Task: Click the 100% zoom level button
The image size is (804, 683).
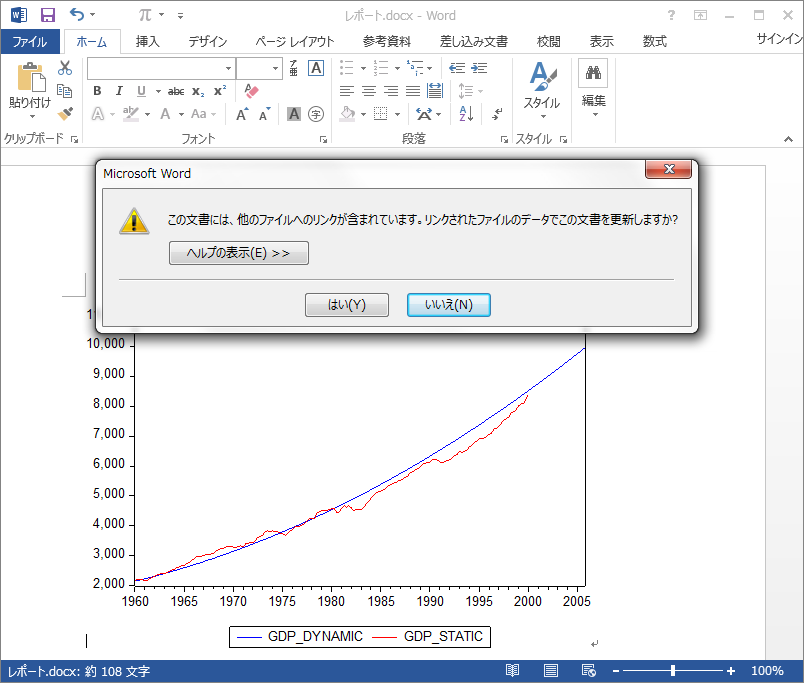Action: 767,671
